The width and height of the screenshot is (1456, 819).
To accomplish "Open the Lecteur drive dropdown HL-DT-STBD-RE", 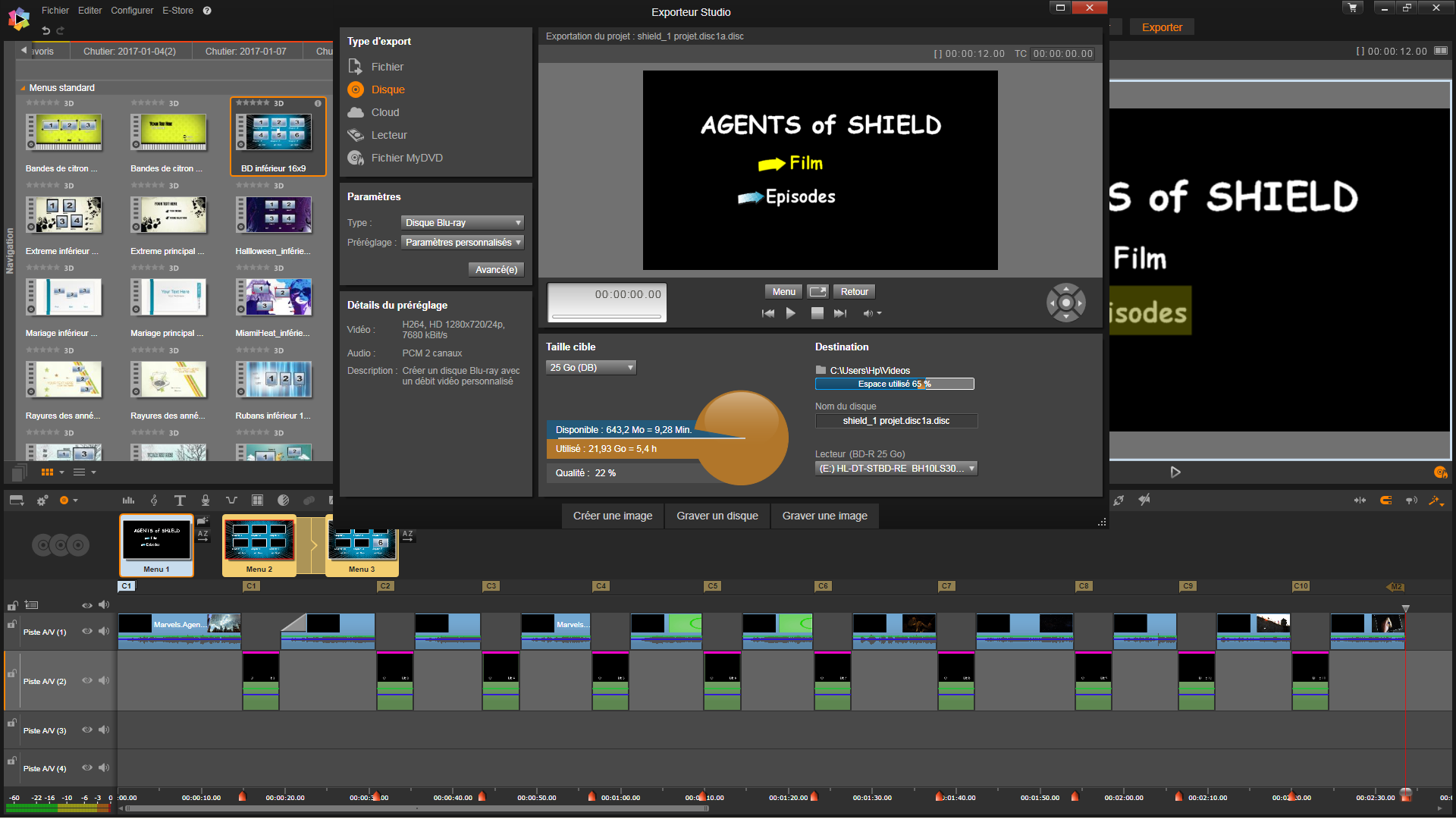I will click(896, 469).
